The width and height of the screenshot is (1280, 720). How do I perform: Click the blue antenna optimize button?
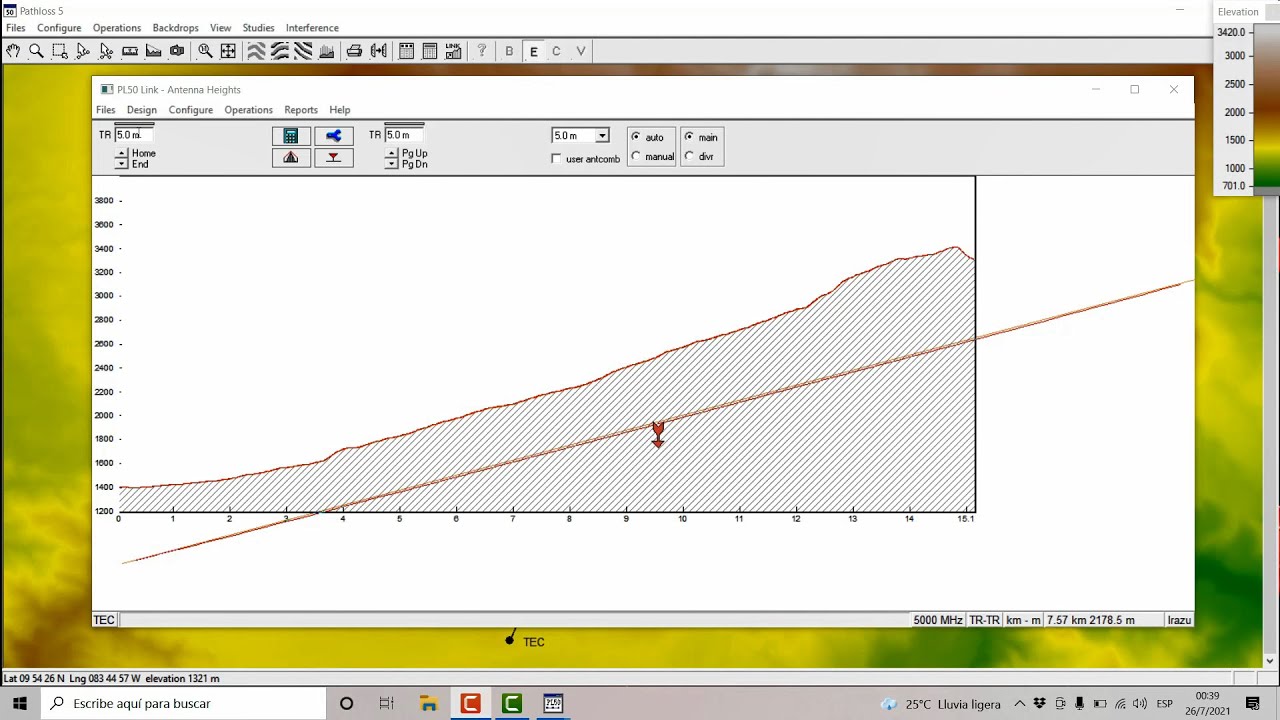tap(334, 136)
